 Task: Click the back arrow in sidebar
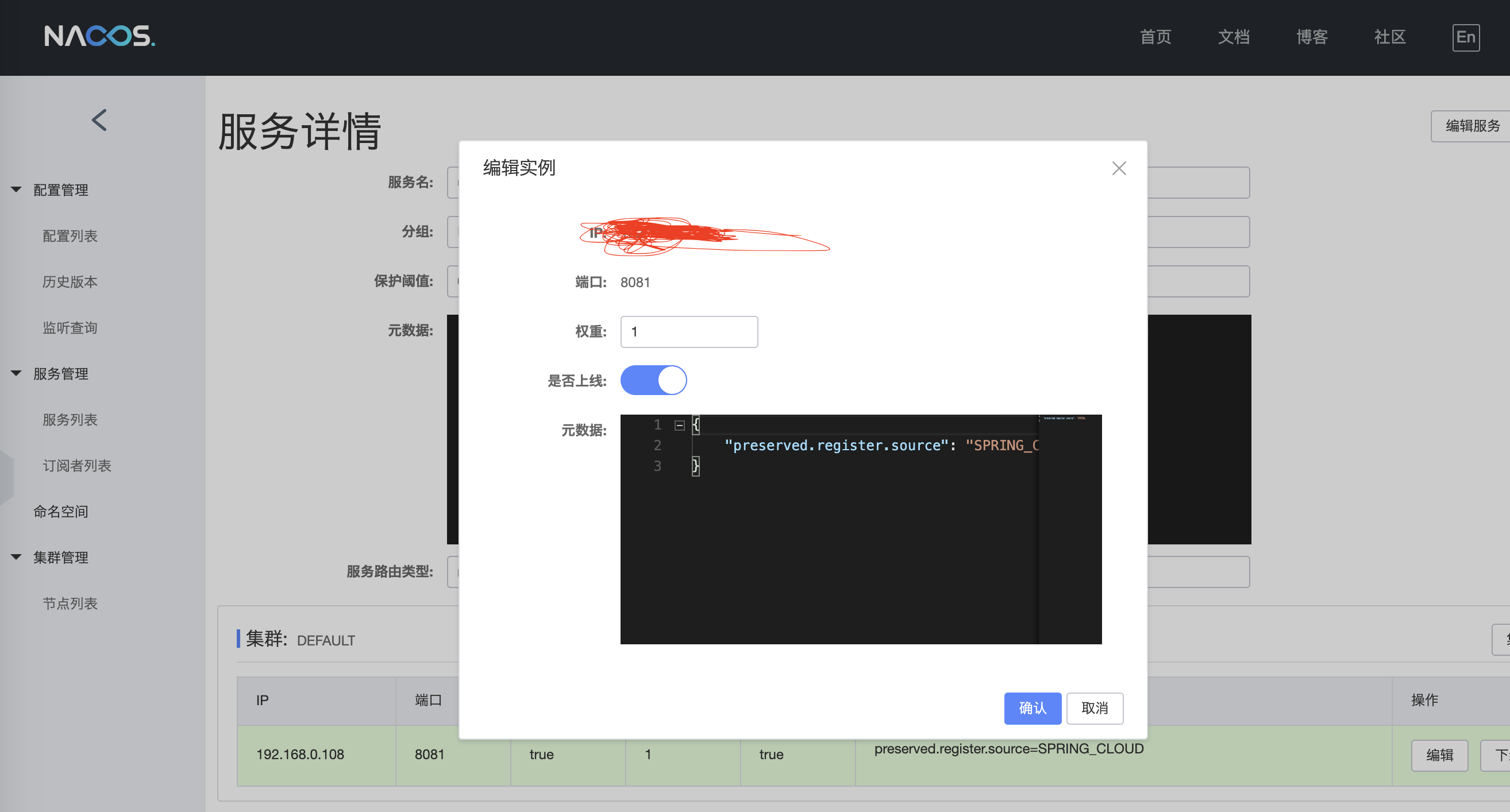coord(99,120)
